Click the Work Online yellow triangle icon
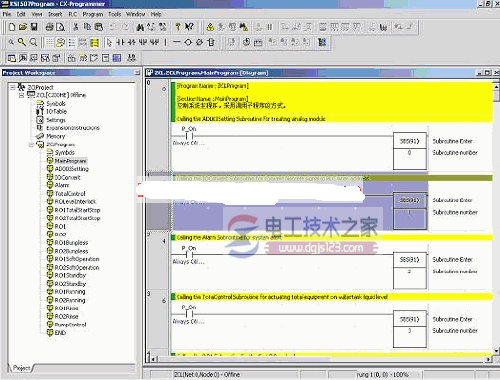The image size is (500, 380). tap(210, 27)
